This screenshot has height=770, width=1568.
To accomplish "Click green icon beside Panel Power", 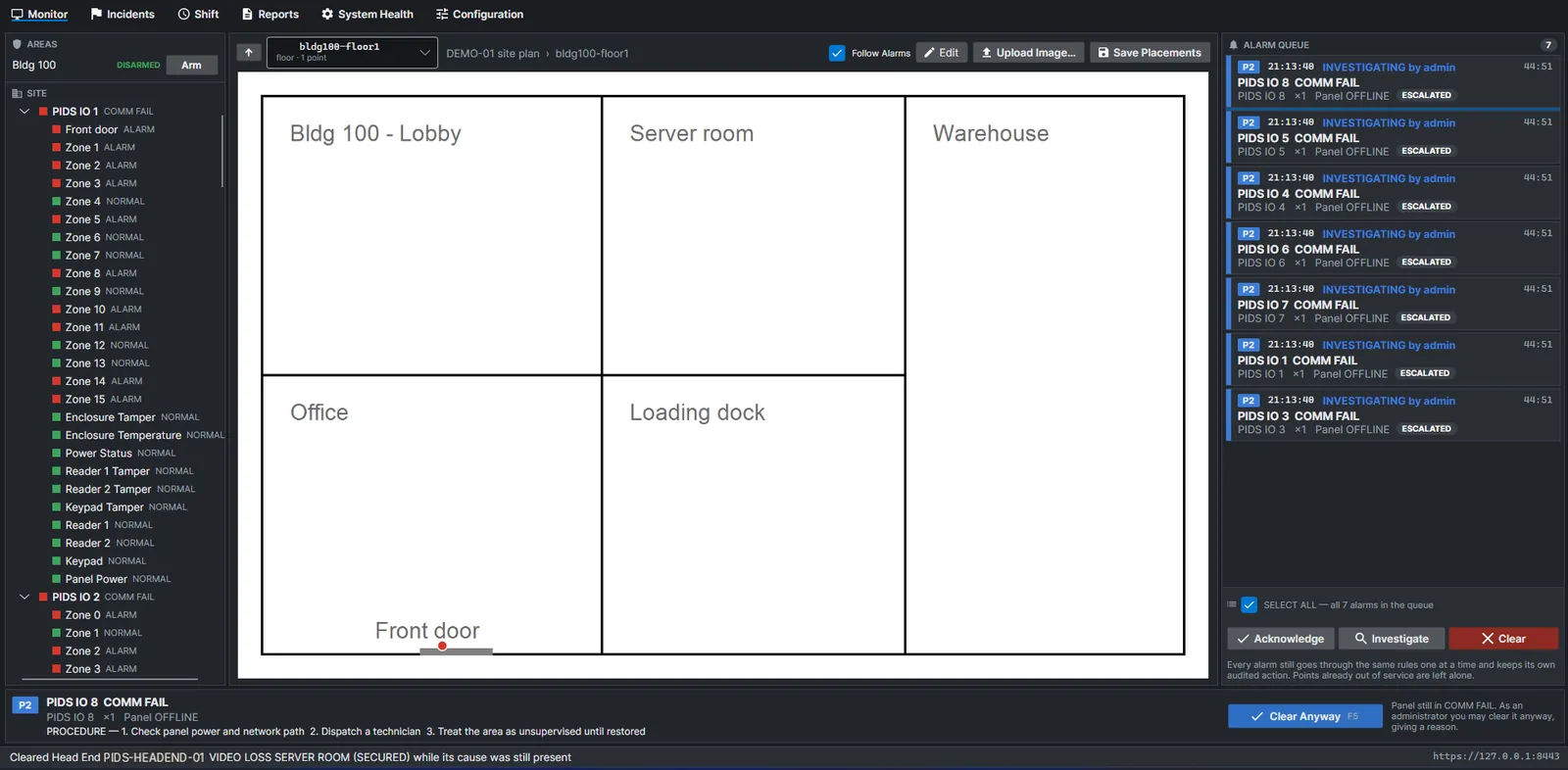I will click(56, 579).
